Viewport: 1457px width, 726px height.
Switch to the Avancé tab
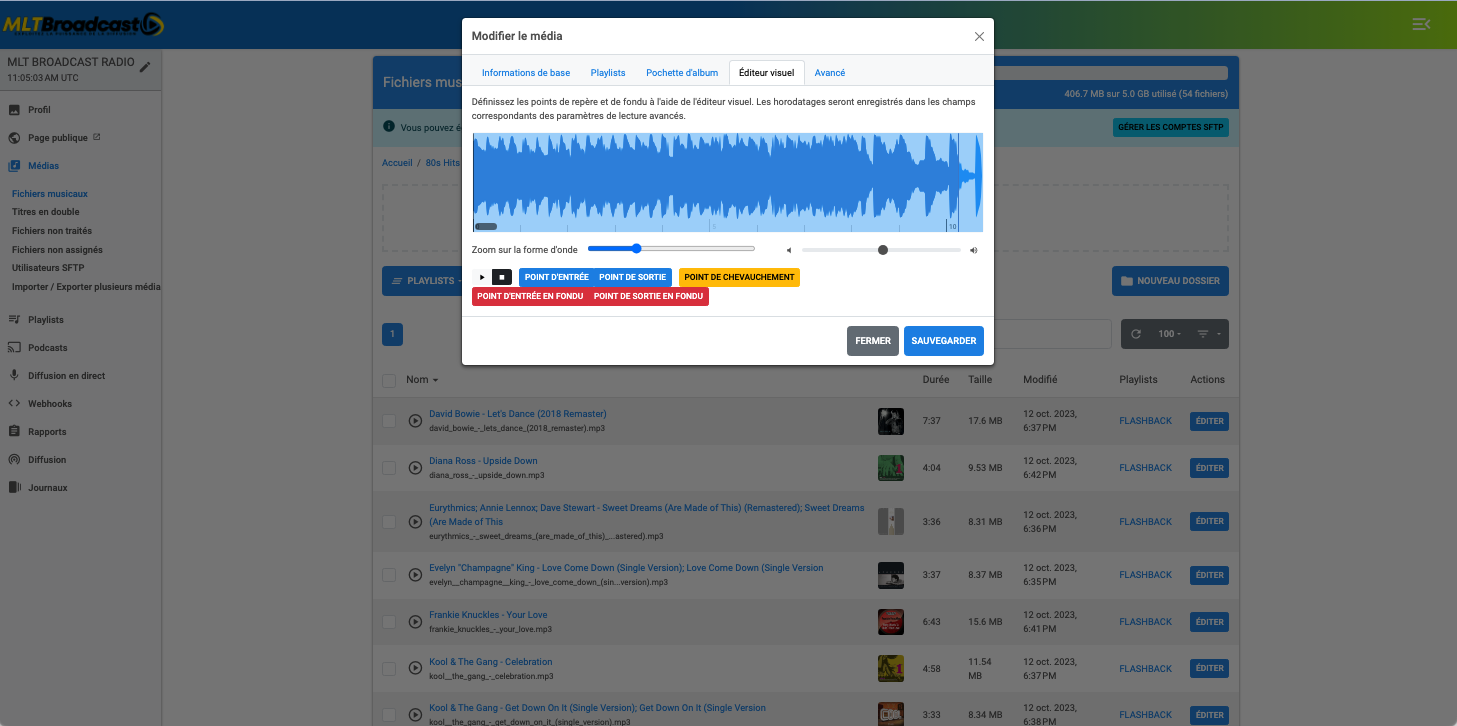point(830,73)
